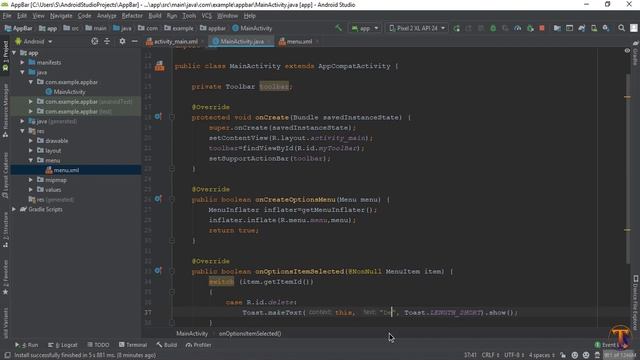This screenshot has width=640, height=360.
Task: Click the Sync Project with Gradle Files icon
Action: coord(582,28)
